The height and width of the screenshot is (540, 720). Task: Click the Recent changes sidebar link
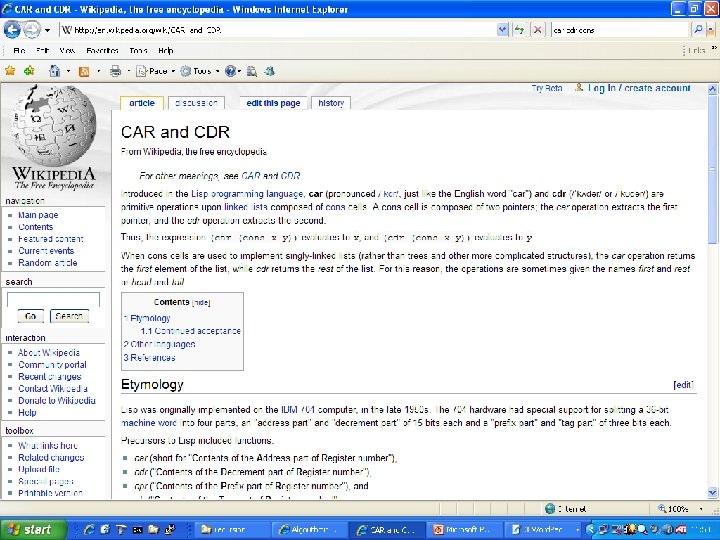(x=50, y=377)
